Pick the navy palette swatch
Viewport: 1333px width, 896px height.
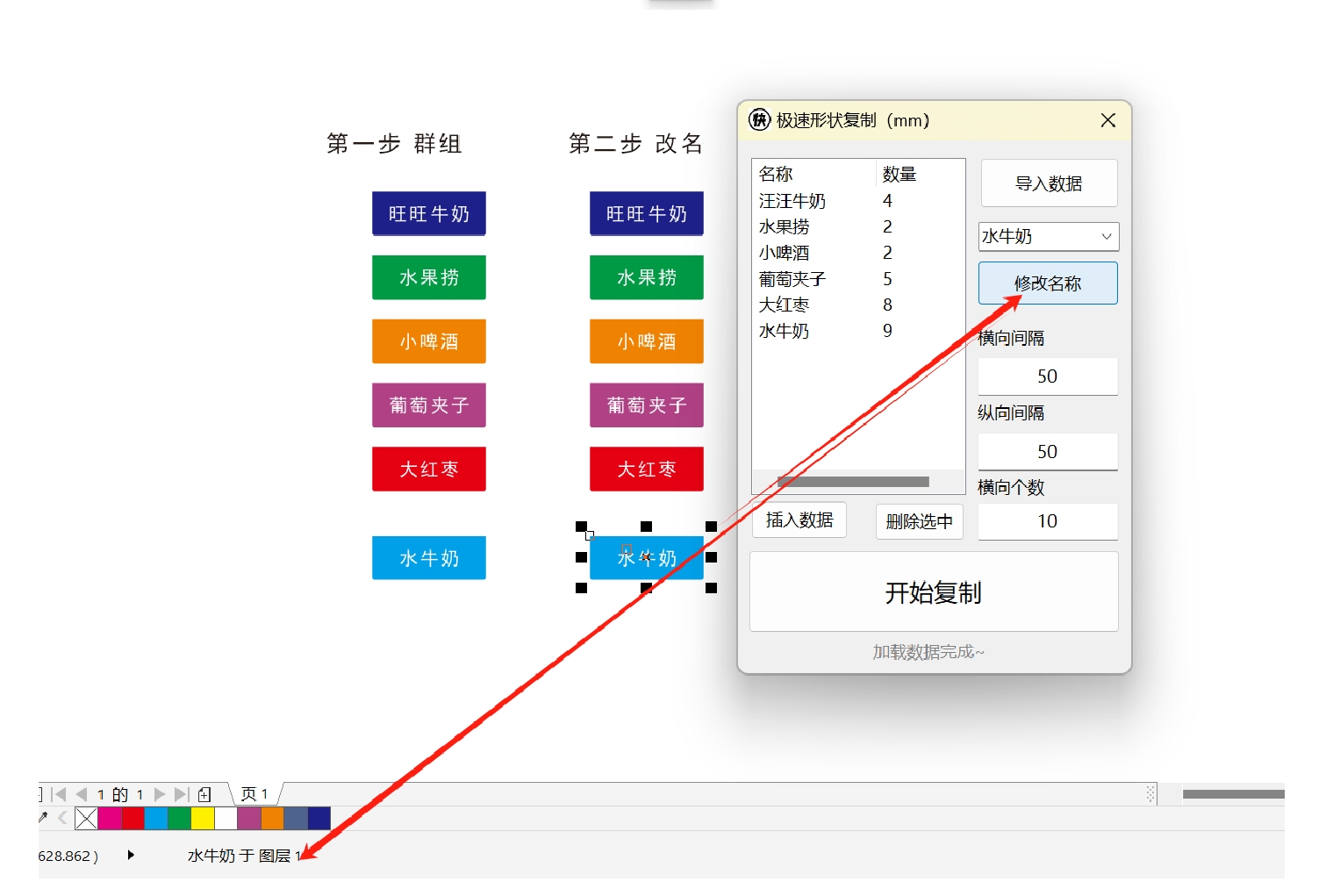tap(319, 819)
